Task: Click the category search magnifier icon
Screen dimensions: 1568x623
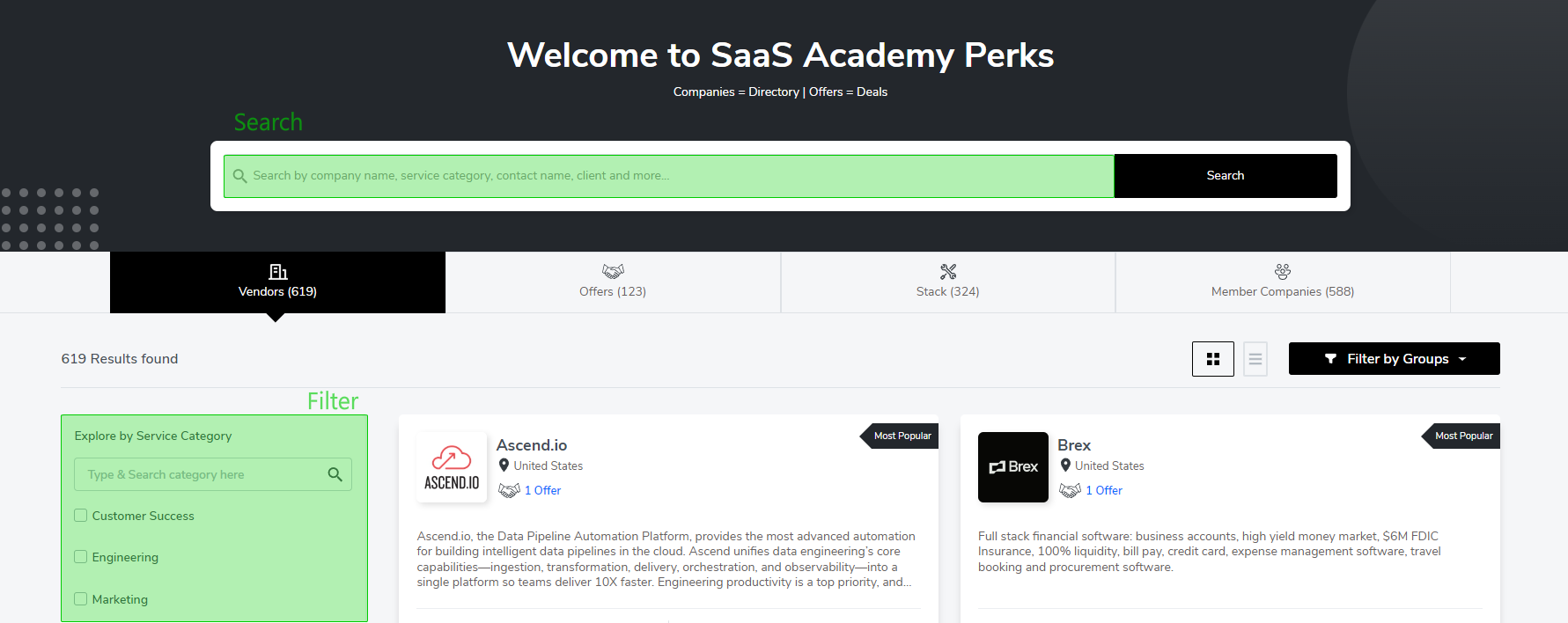Action: [335, 474]
